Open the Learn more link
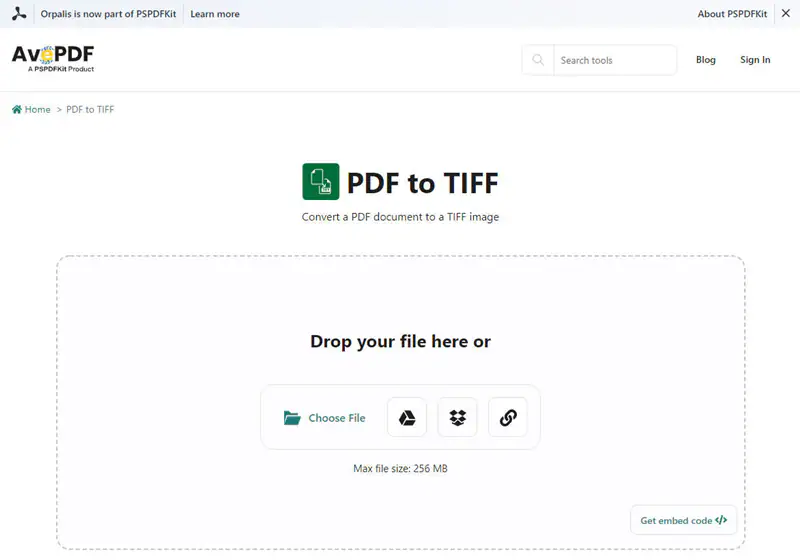The height and width of the screenshot is (560, 800). click(x=215, y=14)
